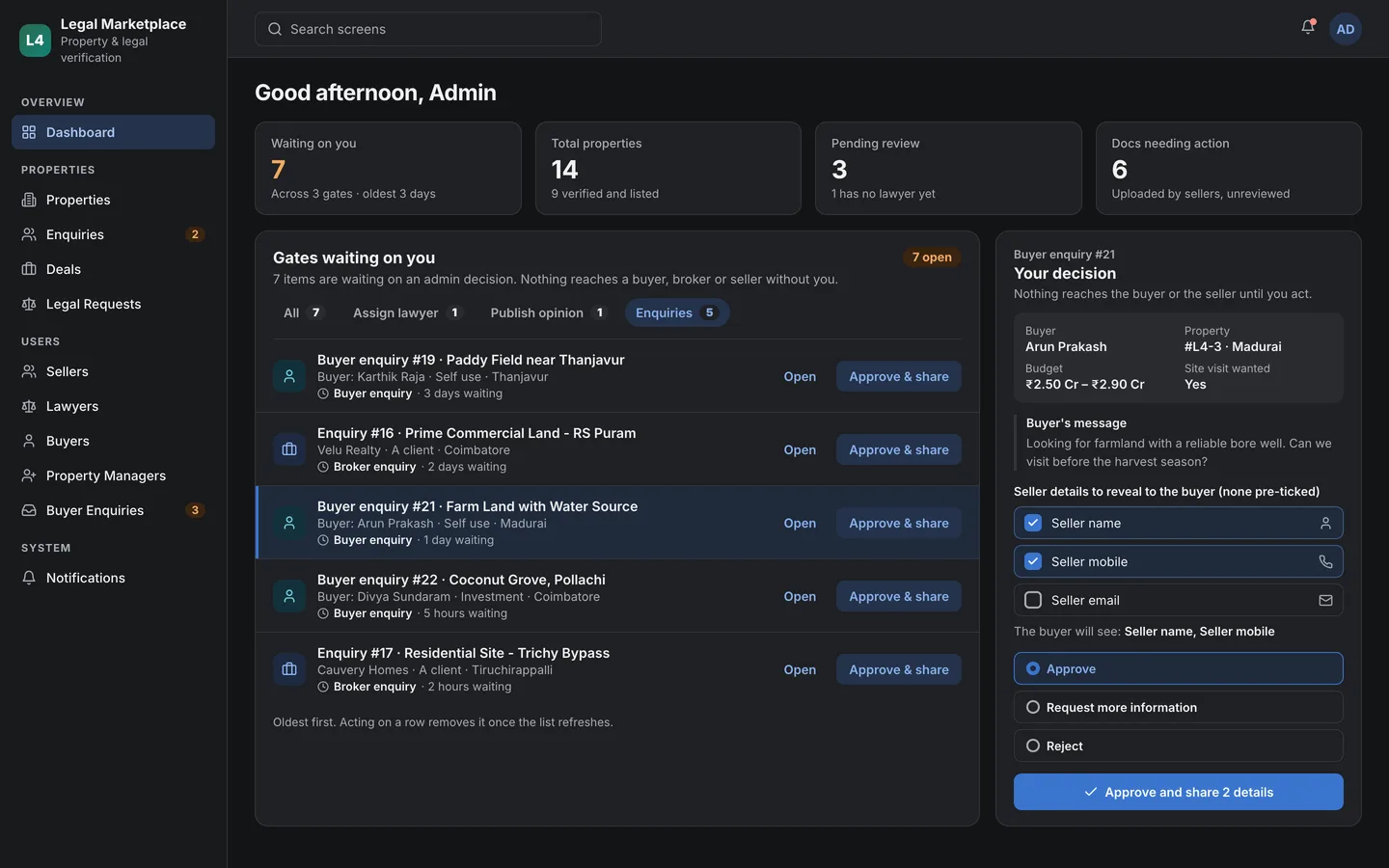Click envelope icon in Seller email row
This screenshot has height=868, width=1389.
point(1325,600)
